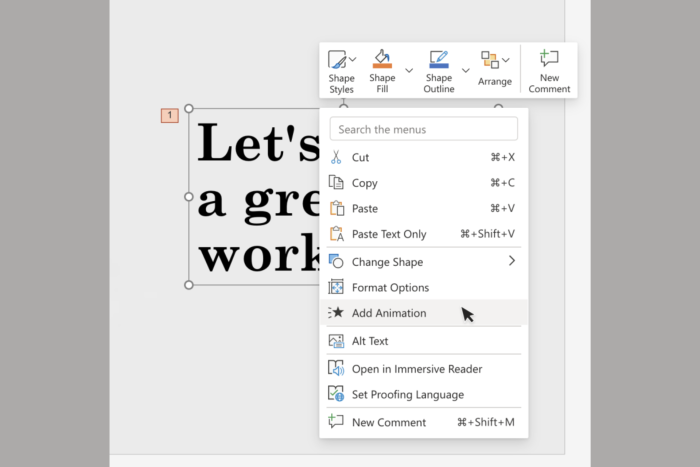Click the New Comment icon in mini toolbar

pos(549,58)
